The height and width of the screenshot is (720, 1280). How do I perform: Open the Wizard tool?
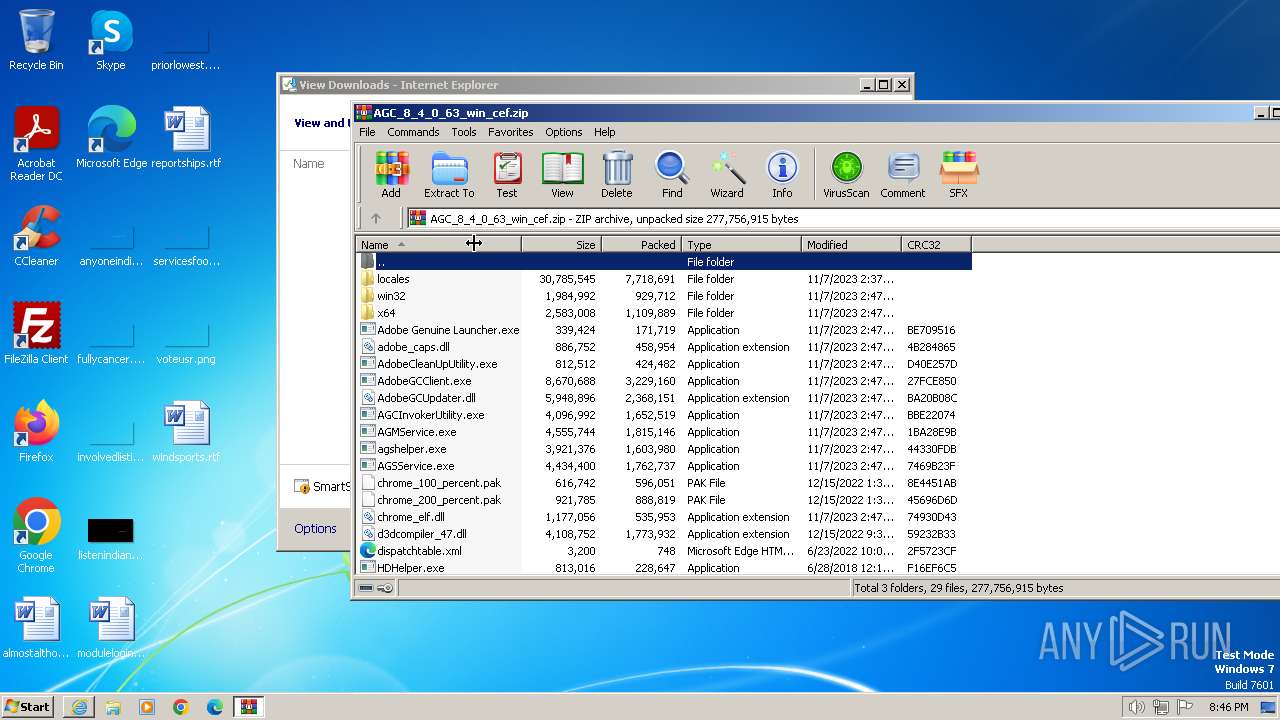pos(727,175)
